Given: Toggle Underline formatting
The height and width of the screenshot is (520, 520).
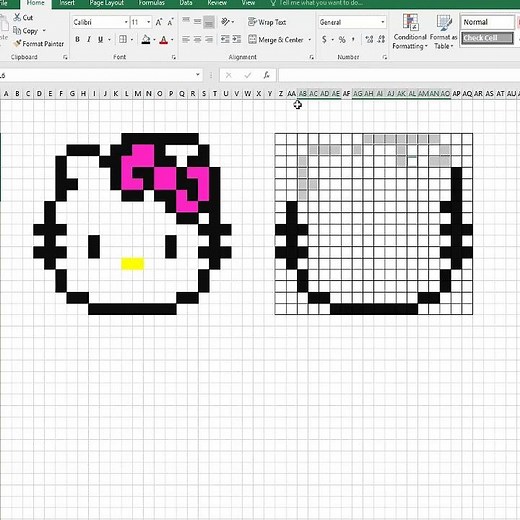Looking at the screenshot, I should (100, 39).
